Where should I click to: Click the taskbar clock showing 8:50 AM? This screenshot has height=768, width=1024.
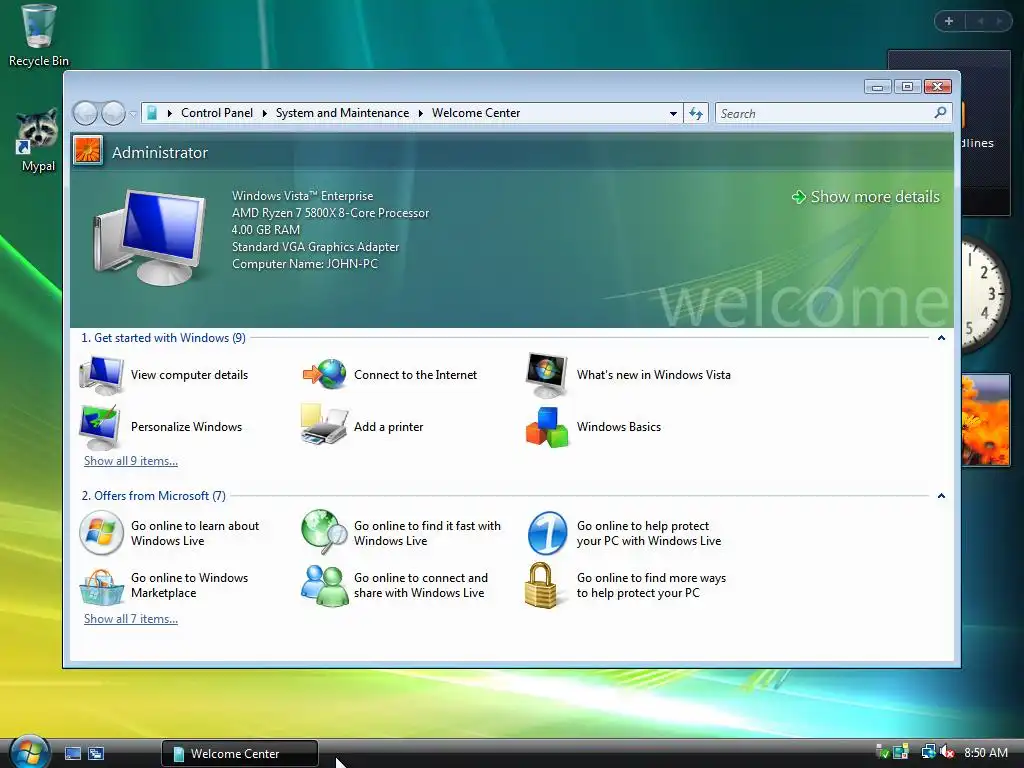click(986, 752)
